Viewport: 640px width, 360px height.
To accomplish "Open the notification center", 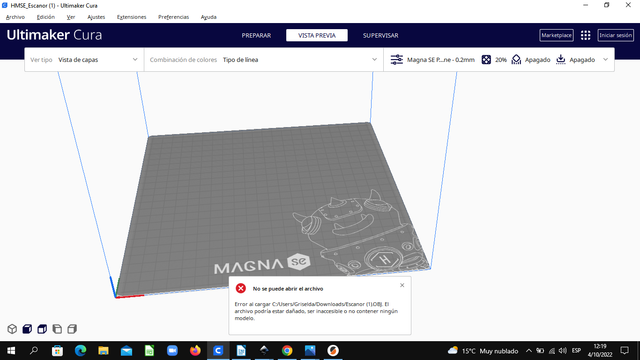I will pyautogui.click(x=624, y=351).
